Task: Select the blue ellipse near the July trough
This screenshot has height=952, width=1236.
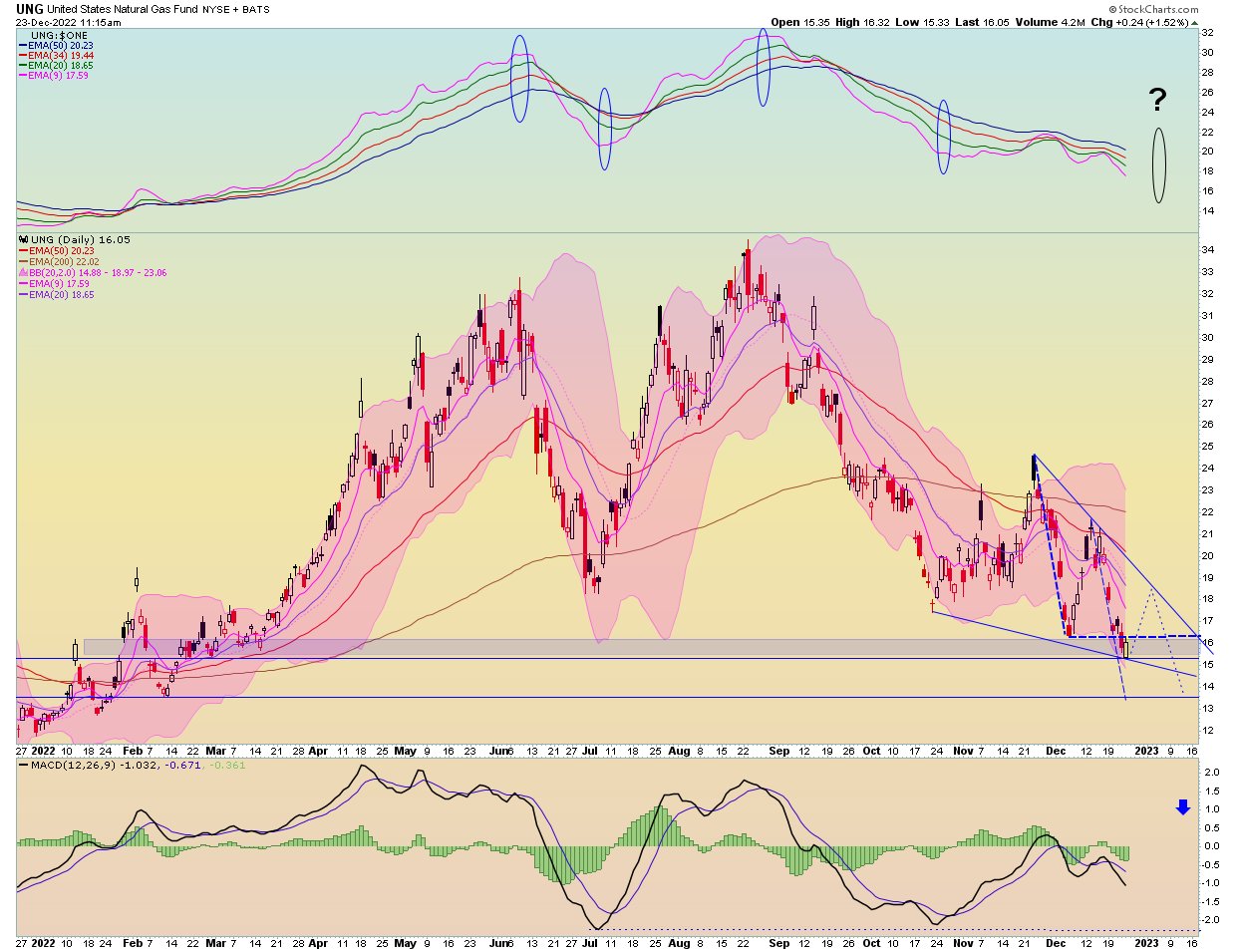Action: pos(604,129)
